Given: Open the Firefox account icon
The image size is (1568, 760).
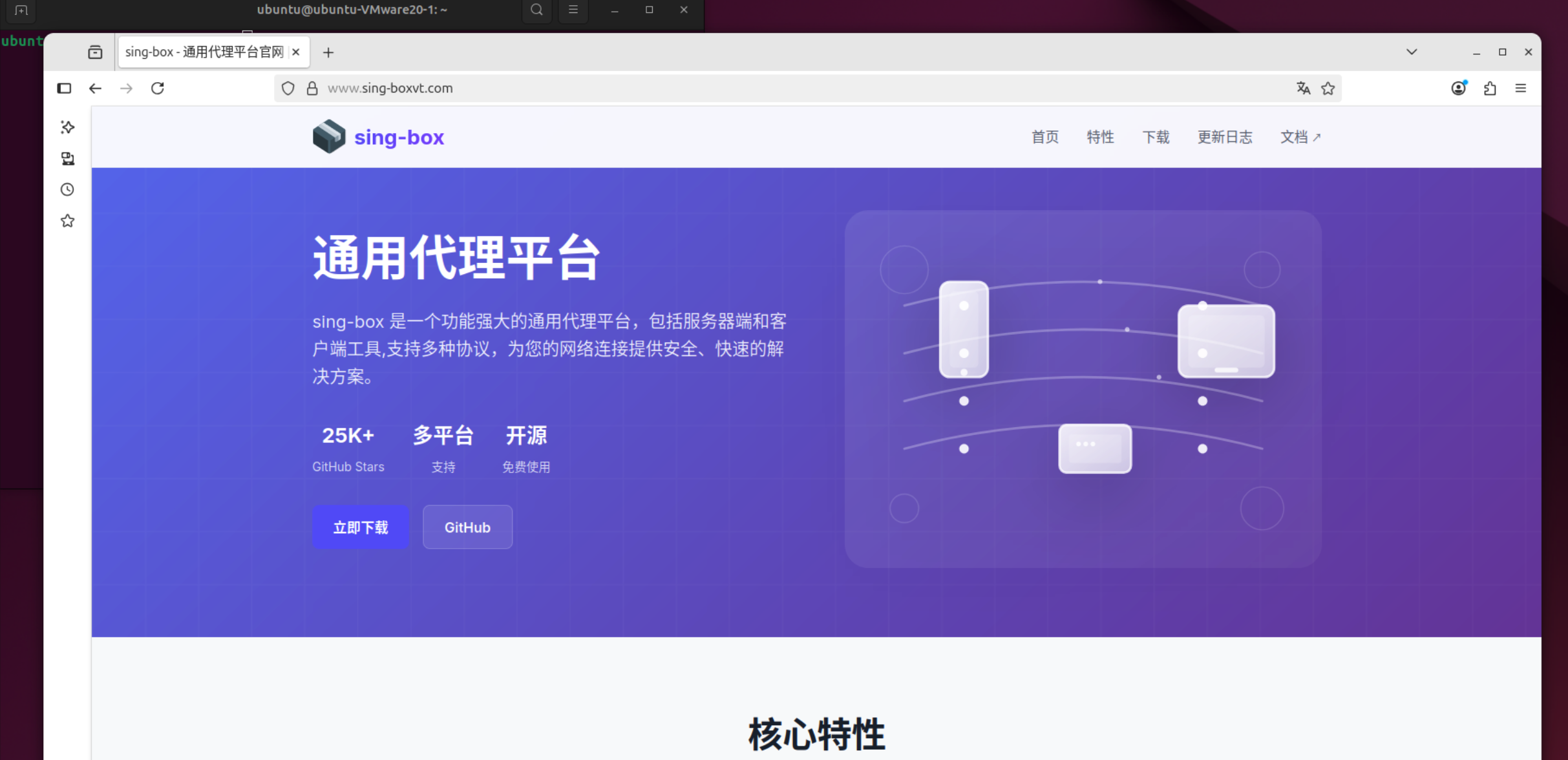Looking at the screenshot, I should click(x=1459, y=88).
